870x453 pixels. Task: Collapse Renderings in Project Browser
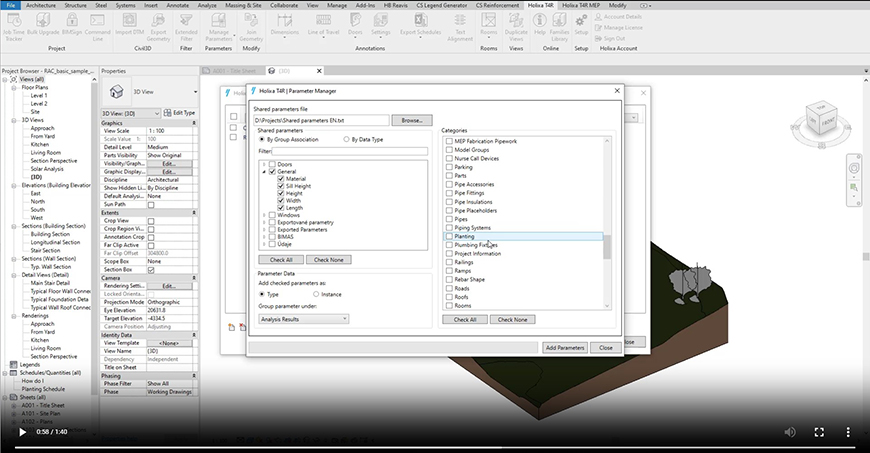click(x=14, y=316)
